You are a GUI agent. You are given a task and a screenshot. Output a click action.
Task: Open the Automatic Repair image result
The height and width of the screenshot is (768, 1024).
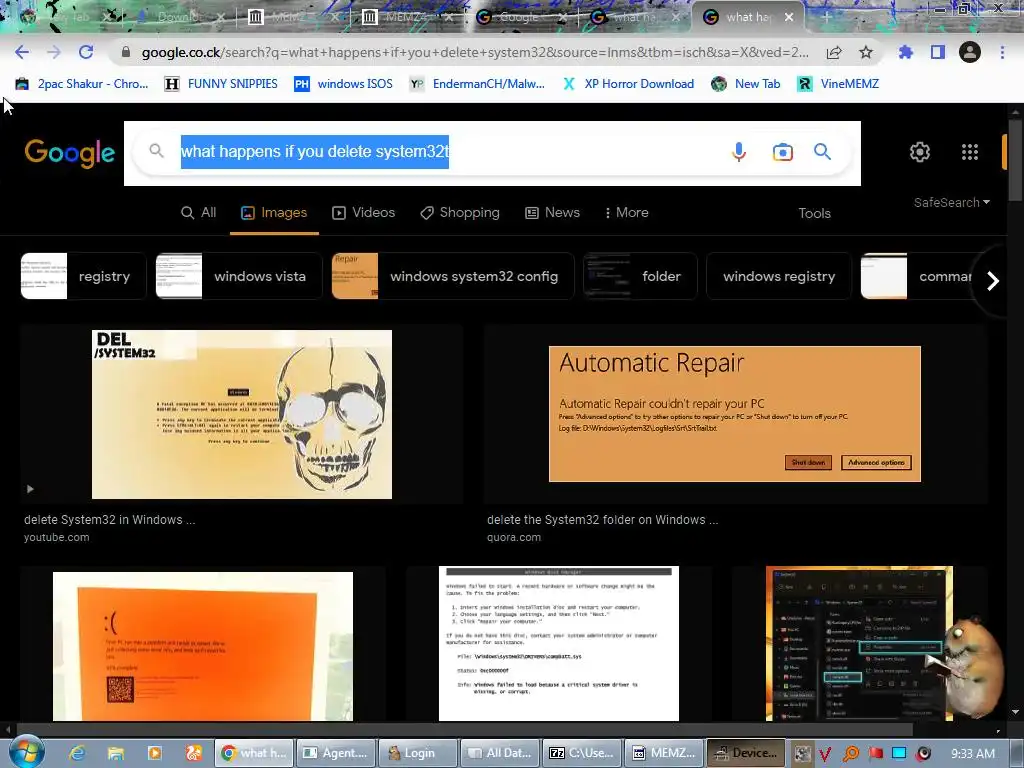coord(735,414)
